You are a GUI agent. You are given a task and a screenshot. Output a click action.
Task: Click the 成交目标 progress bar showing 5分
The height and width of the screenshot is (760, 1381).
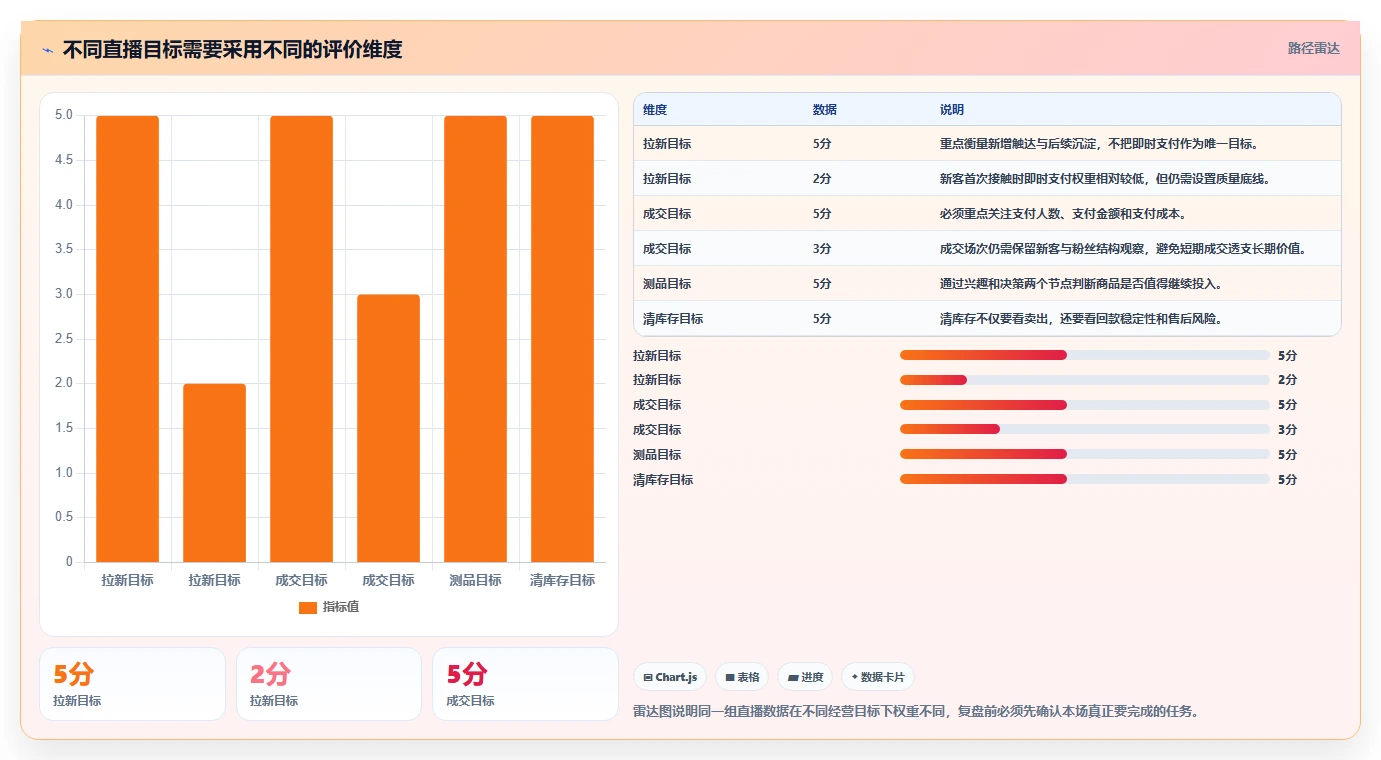1084,405
